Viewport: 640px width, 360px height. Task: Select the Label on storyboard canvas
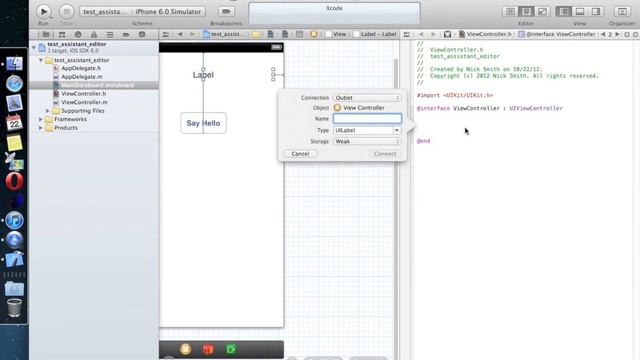(x=203, y=75)
